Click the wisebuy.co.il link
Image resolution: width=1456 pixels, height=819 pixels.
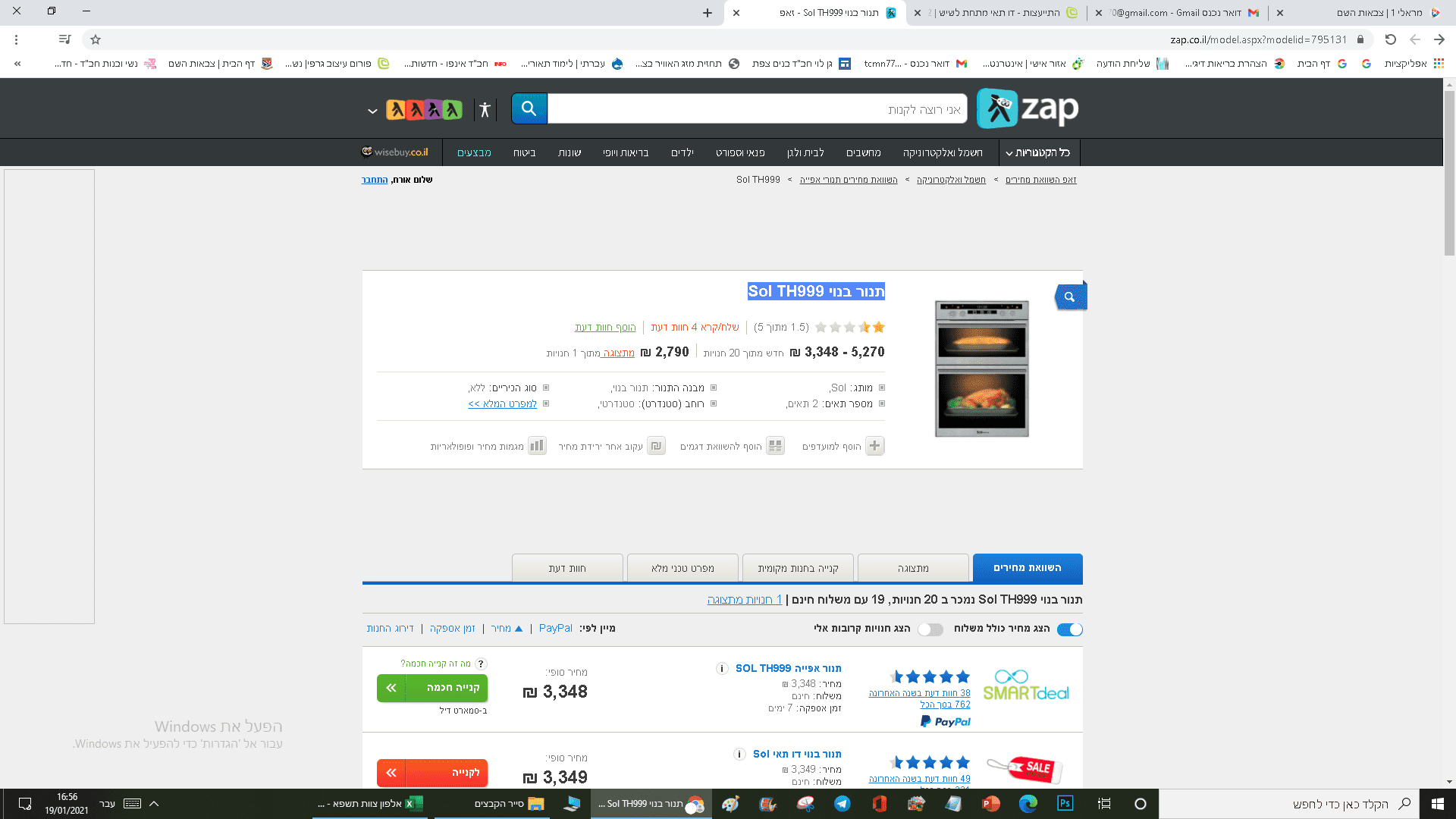point(396,152)
